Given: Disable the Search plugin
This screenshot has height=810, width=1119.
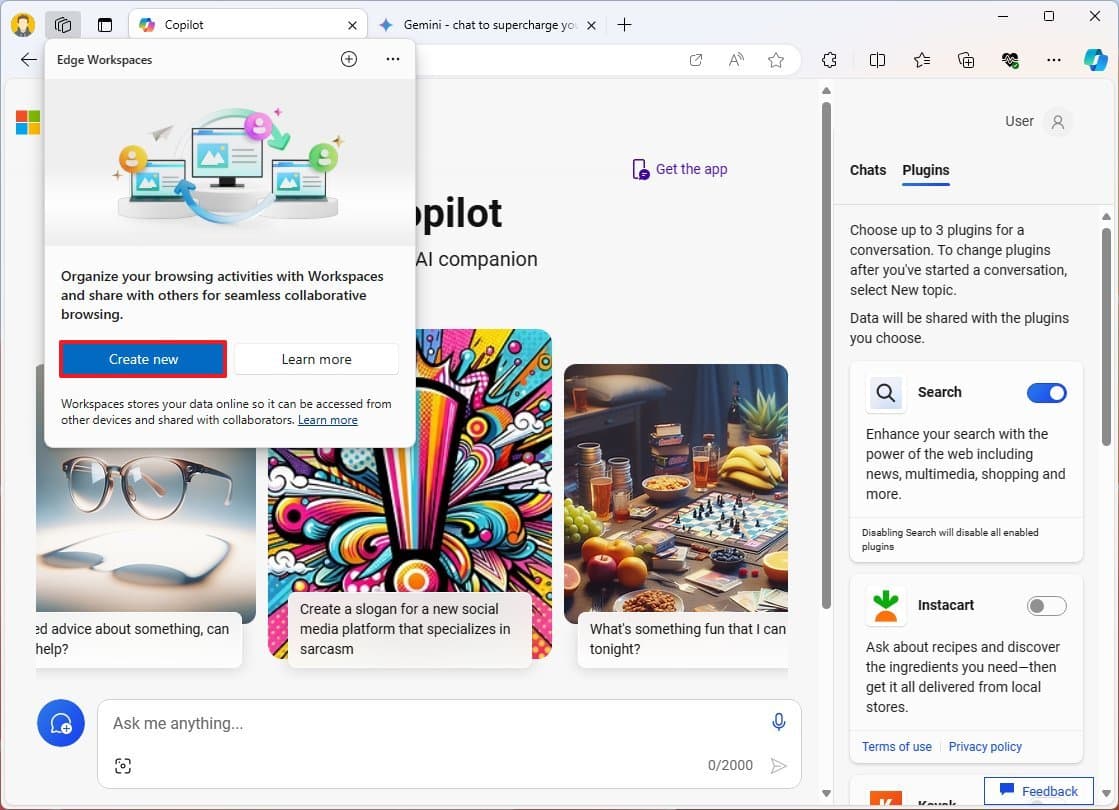Looking at the screenshot, I should tap(1046, 393).
